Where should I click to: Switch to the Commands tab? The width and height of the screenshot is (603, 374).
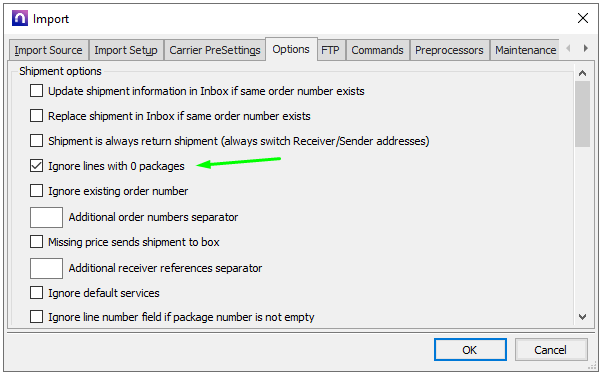point(377,50)
